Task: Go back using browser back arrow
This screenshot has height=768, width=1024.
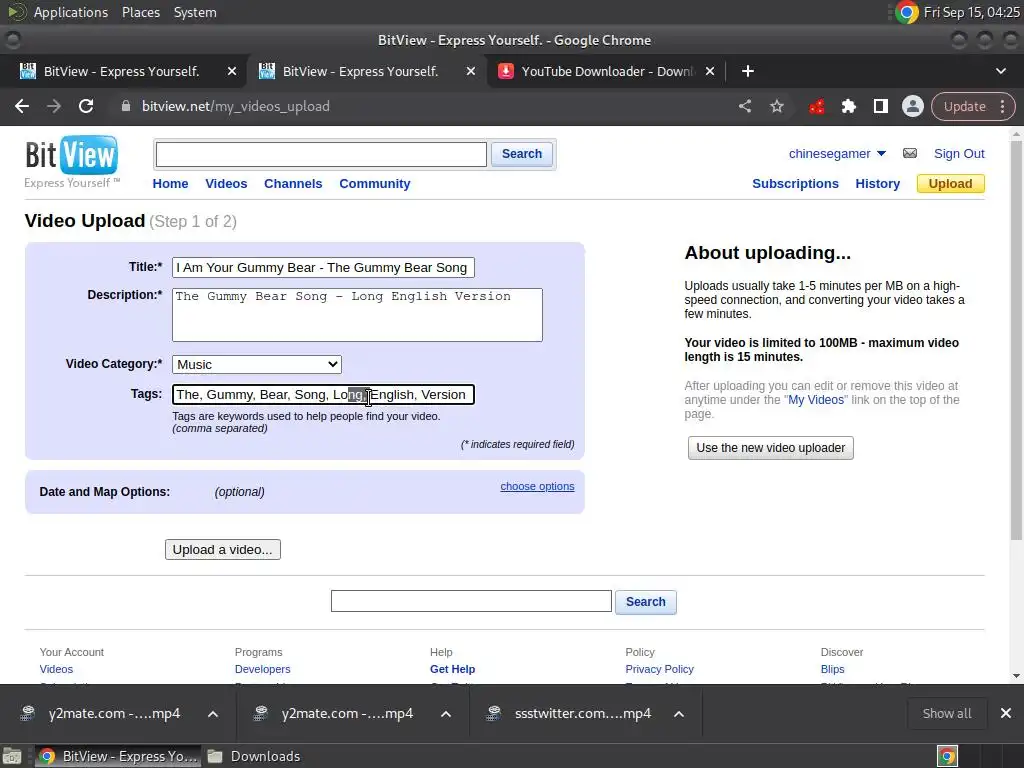Action: tap(22, 106)
